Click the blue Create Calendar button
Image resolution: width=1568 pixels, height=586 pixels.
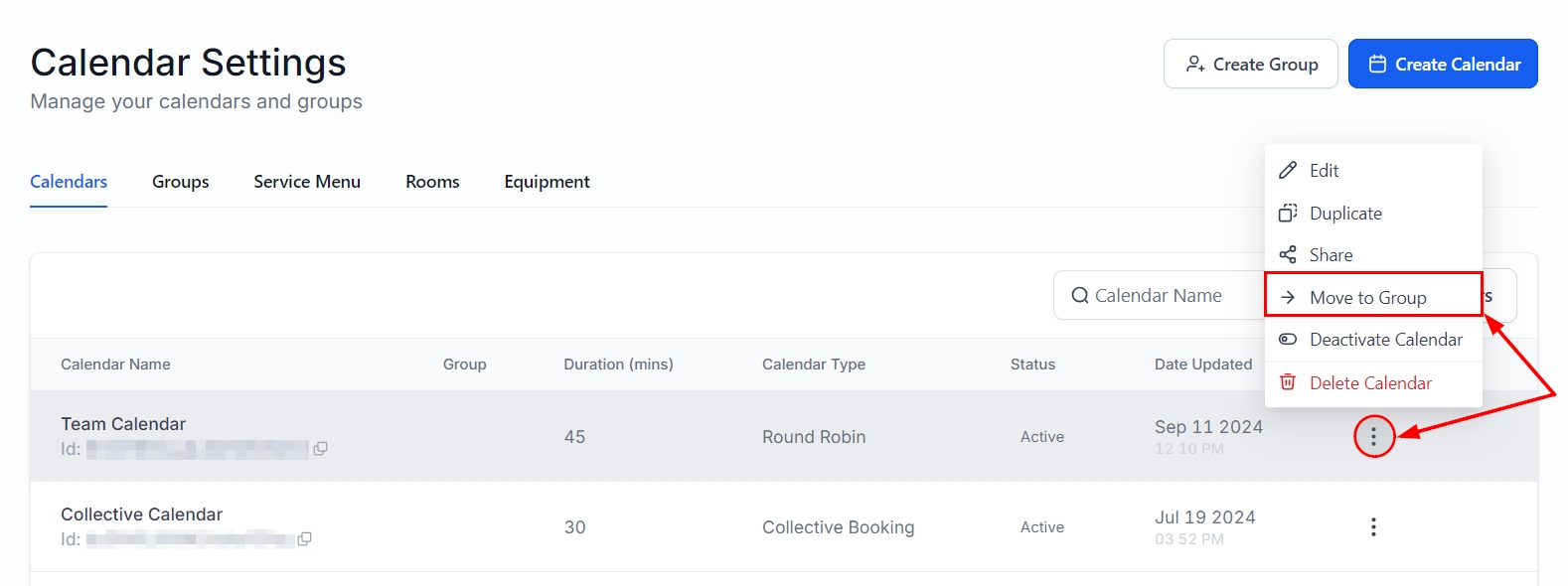tap(1443, 65)
